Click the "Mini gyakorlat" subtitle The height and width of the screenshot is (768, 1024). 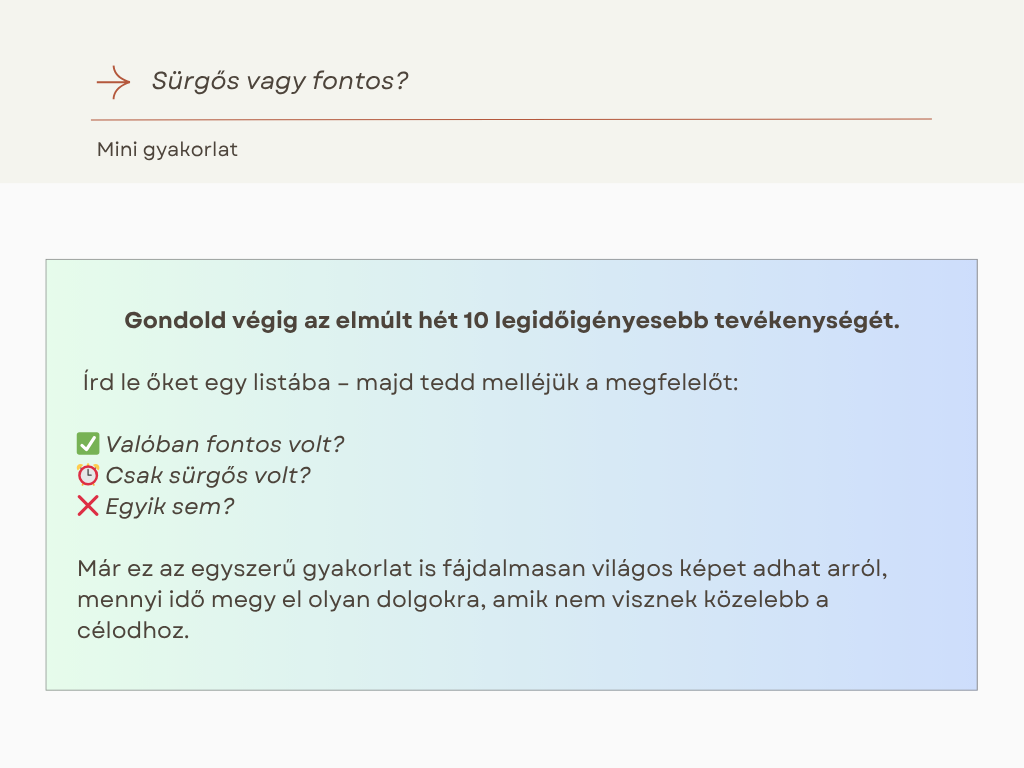(x=167, y=150)
